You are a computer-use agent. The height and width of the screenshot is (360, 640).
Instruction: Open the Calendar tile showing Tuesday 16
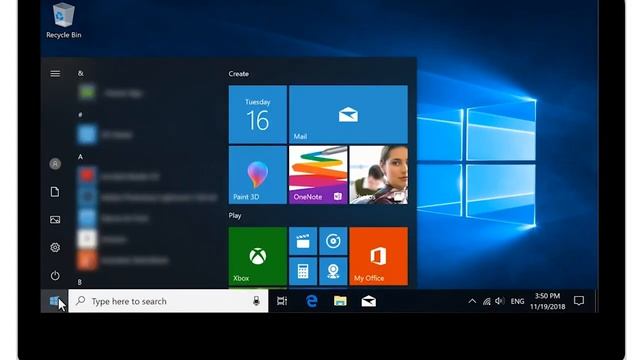pyautogui.click(x=258, y=114)
